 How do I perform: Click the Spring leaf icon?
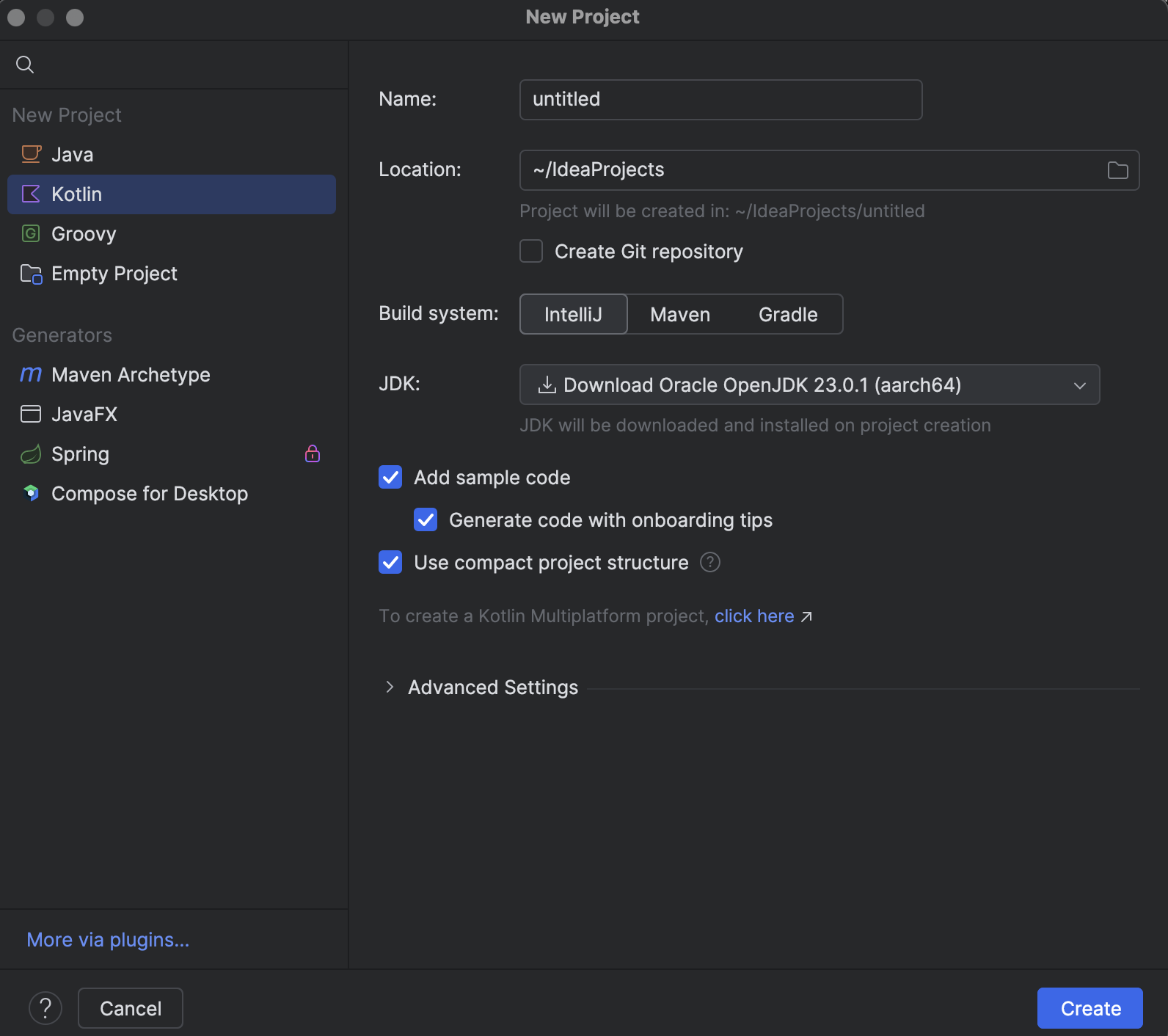[31, 454]
